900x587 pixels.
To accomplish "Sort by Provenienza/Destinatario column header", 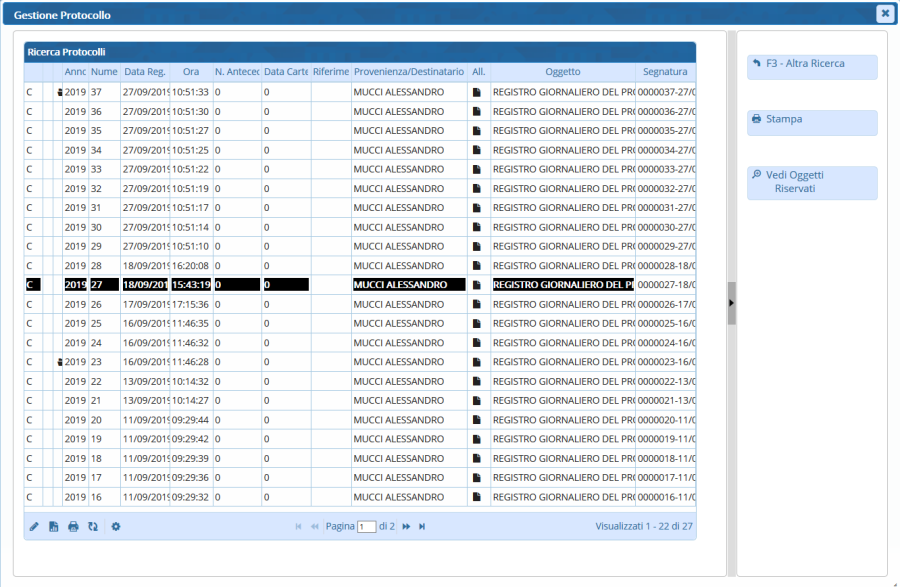I will coord(408,72).
